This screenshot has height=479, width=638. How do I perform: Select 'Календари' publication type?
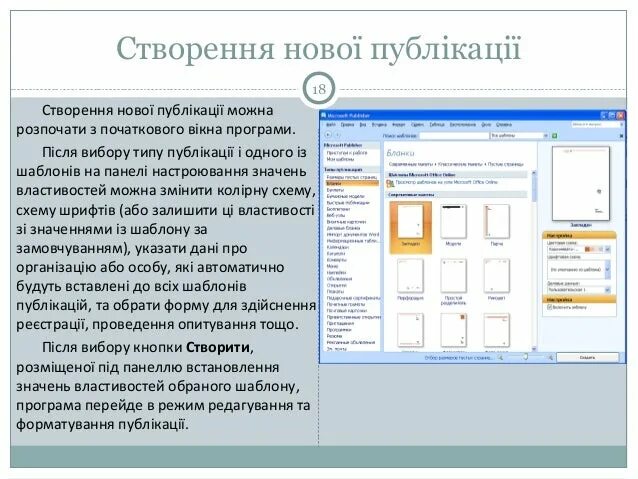point(338,247)
